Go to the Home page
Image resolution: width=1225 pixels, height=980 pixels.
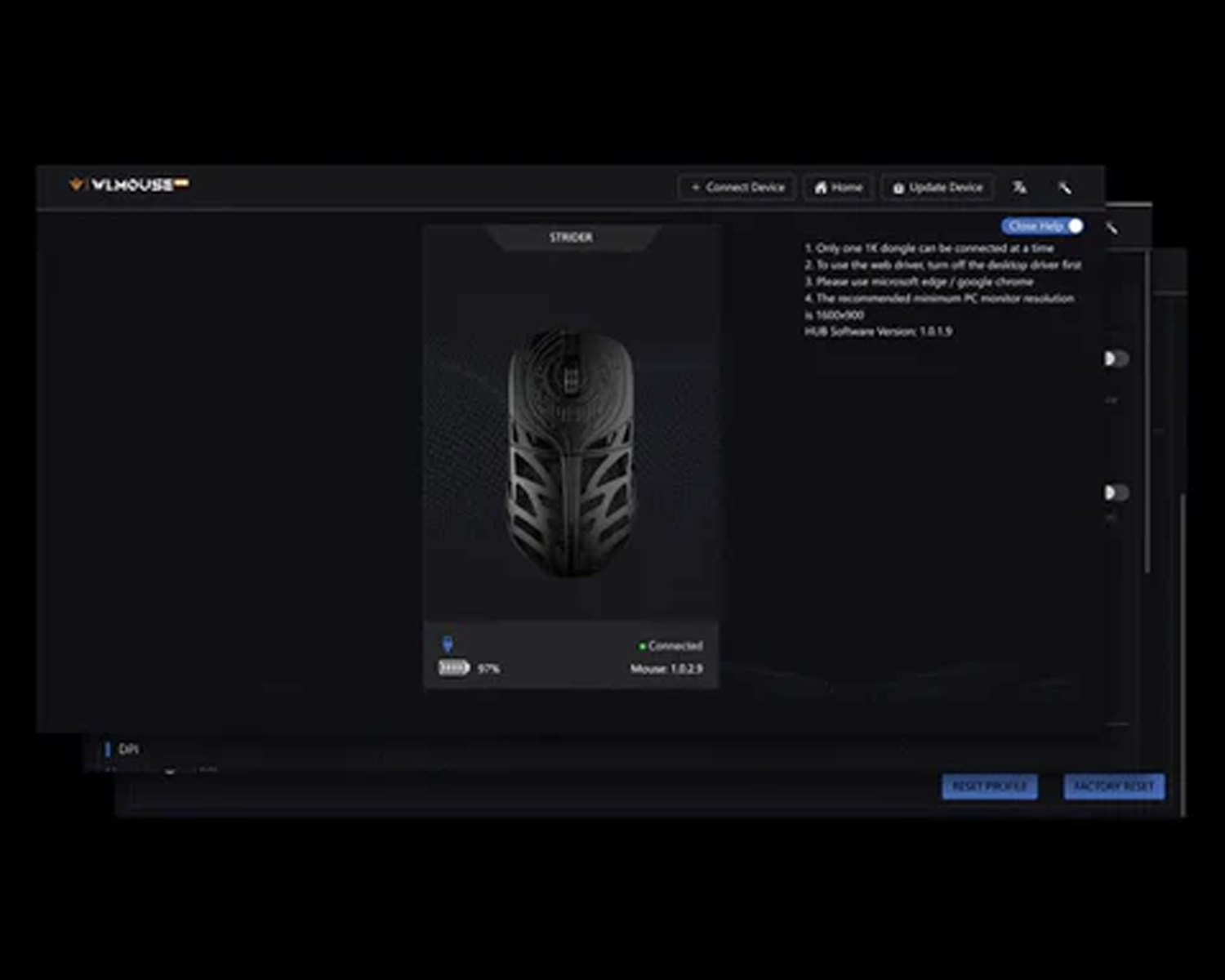point(838,188)
